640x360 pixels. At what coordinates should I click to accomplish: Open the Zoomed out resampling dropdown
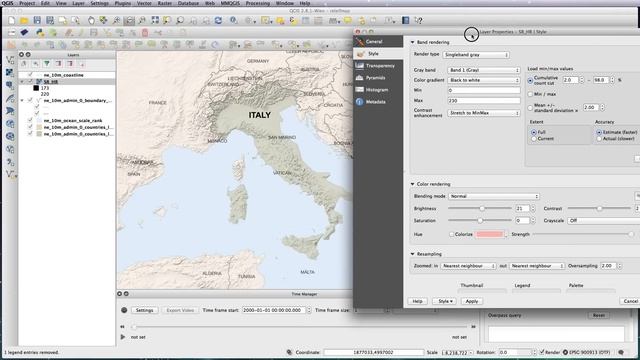click(x=537, y=266)
